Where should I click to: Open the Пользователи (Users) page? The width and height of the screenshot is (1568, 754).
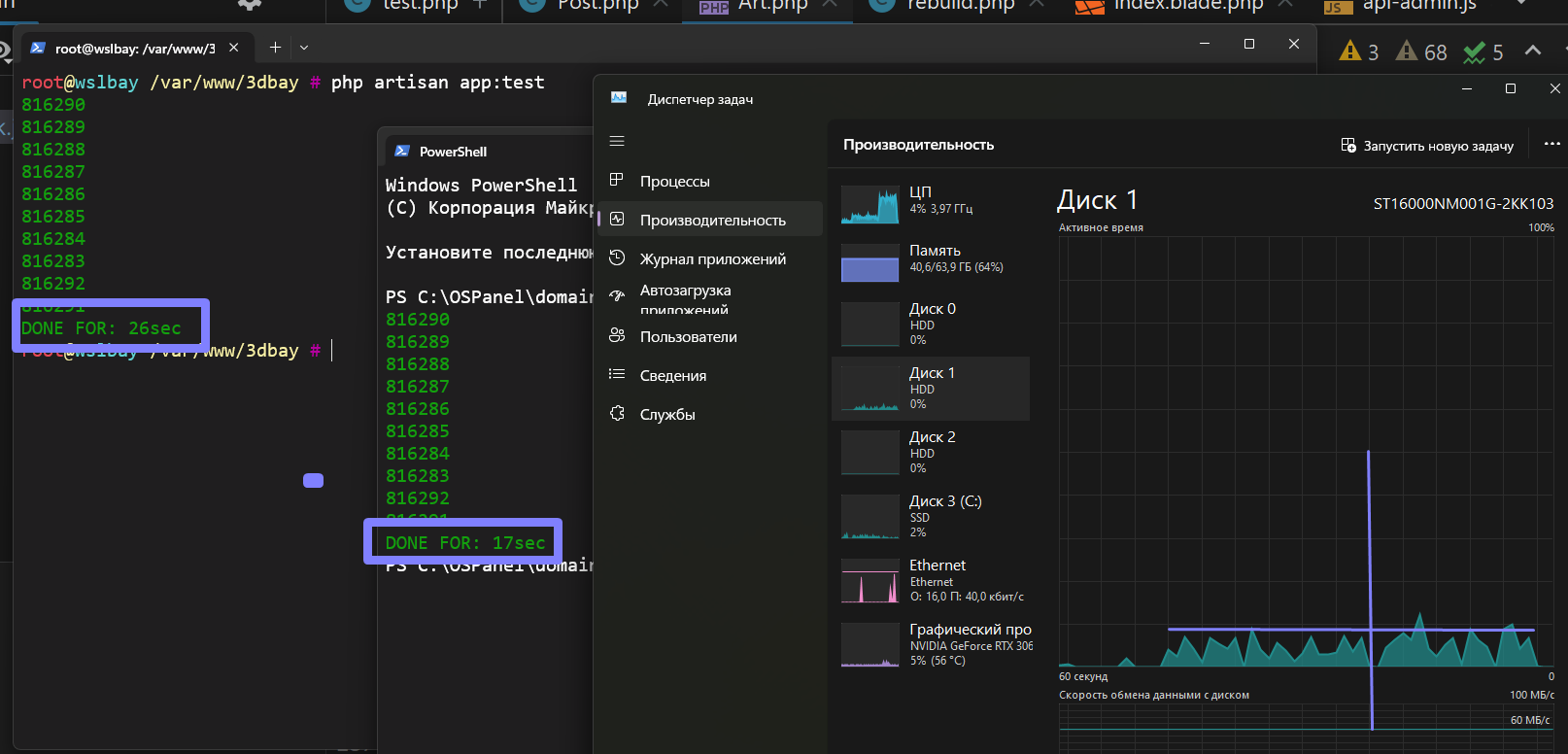coord(688,337)
